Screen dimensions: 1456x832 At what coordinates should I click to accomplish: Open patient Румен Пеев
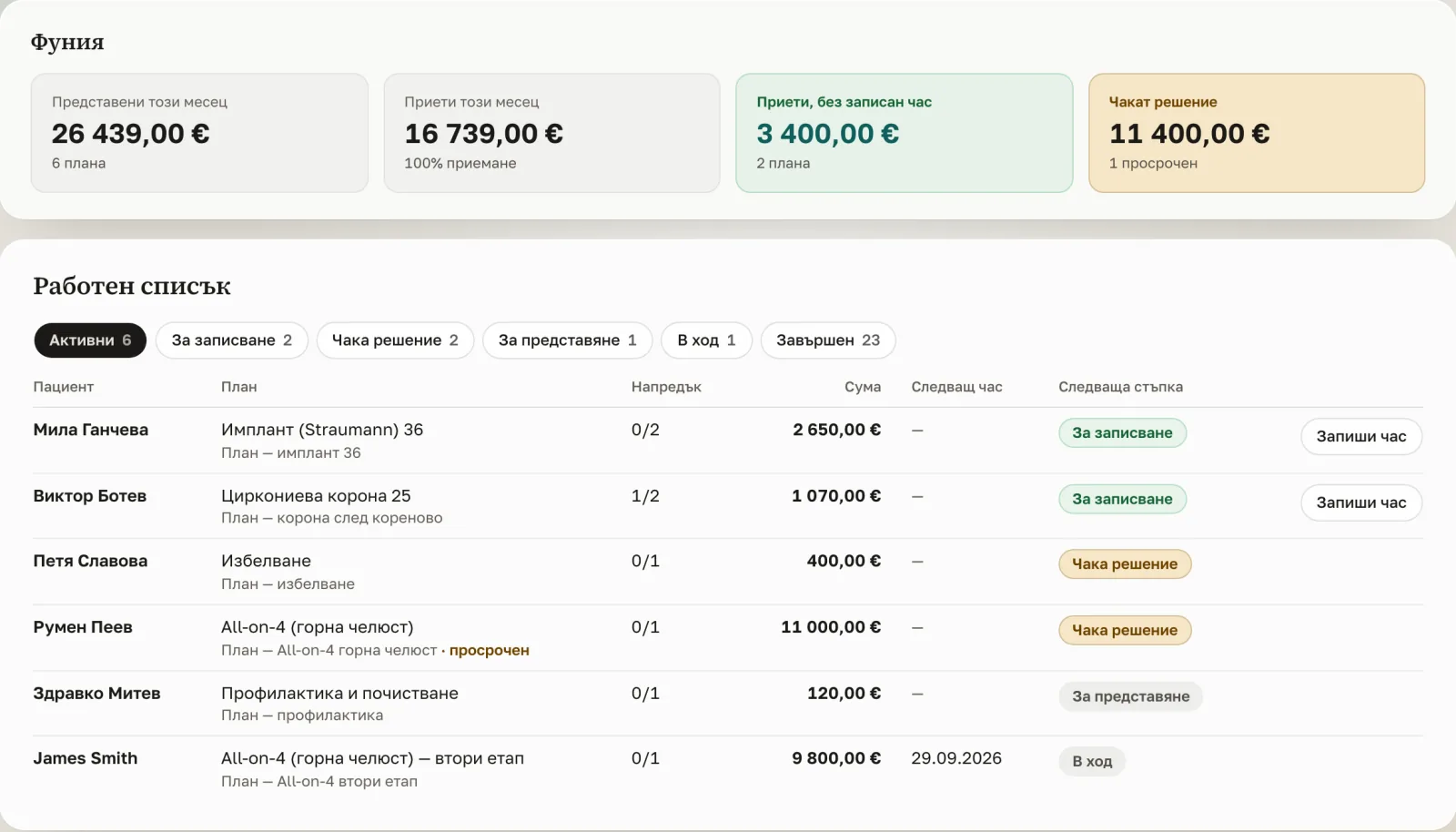(83, 627)
